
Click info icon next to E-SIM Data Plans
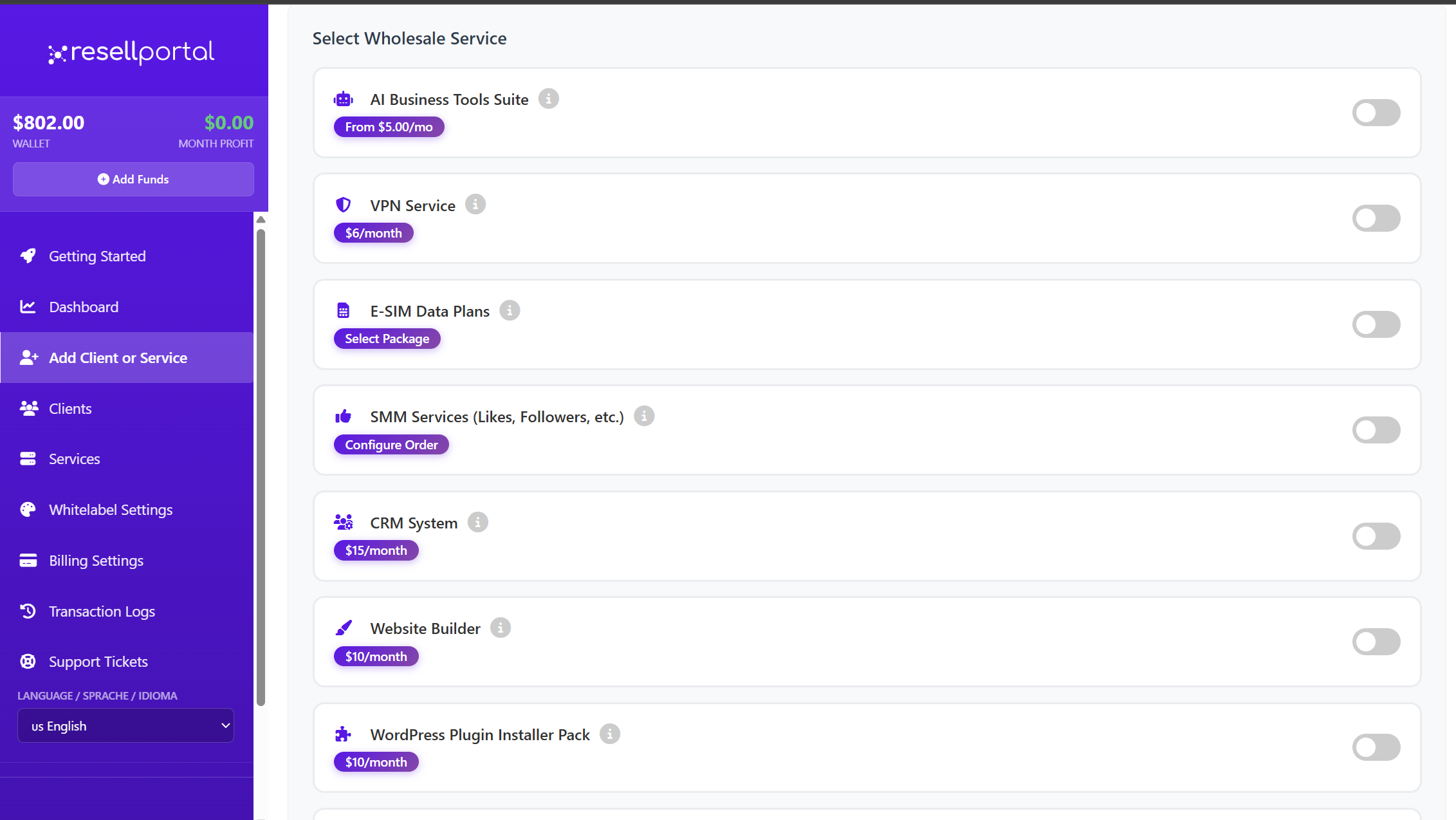click(509, 311)
